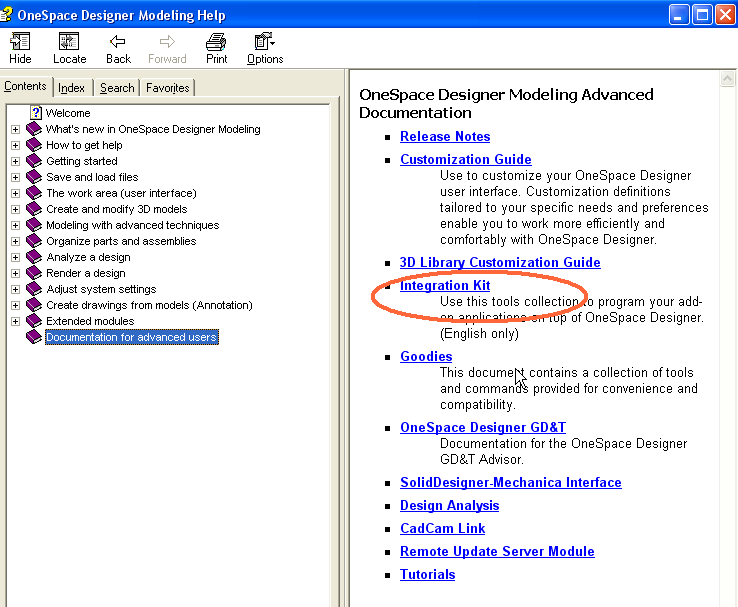Select the Welcome topic
Image resolution: width=738 pixels, height=607 pixels.
tap(68, 113)
